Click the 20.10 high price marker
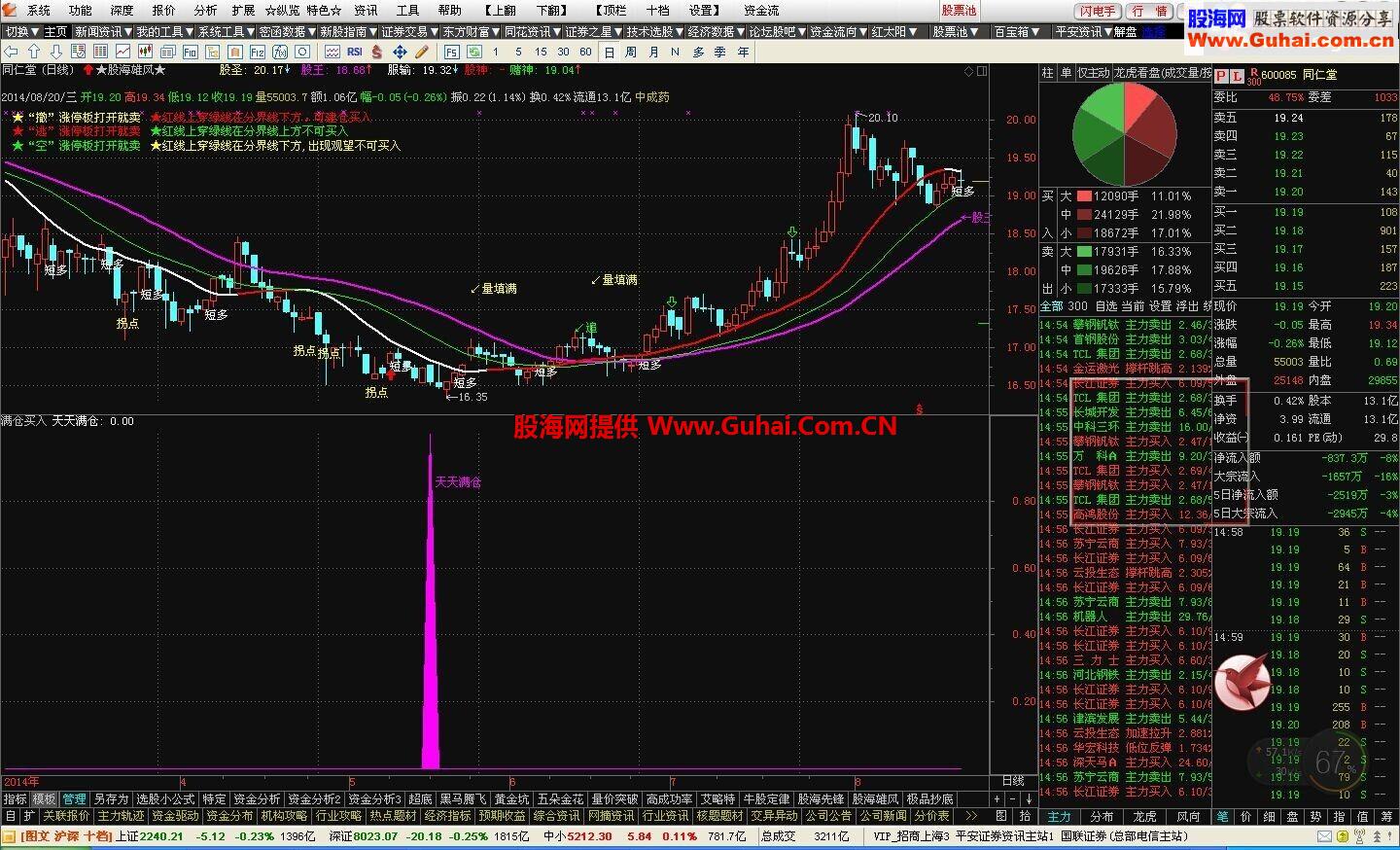 point(882,118)
